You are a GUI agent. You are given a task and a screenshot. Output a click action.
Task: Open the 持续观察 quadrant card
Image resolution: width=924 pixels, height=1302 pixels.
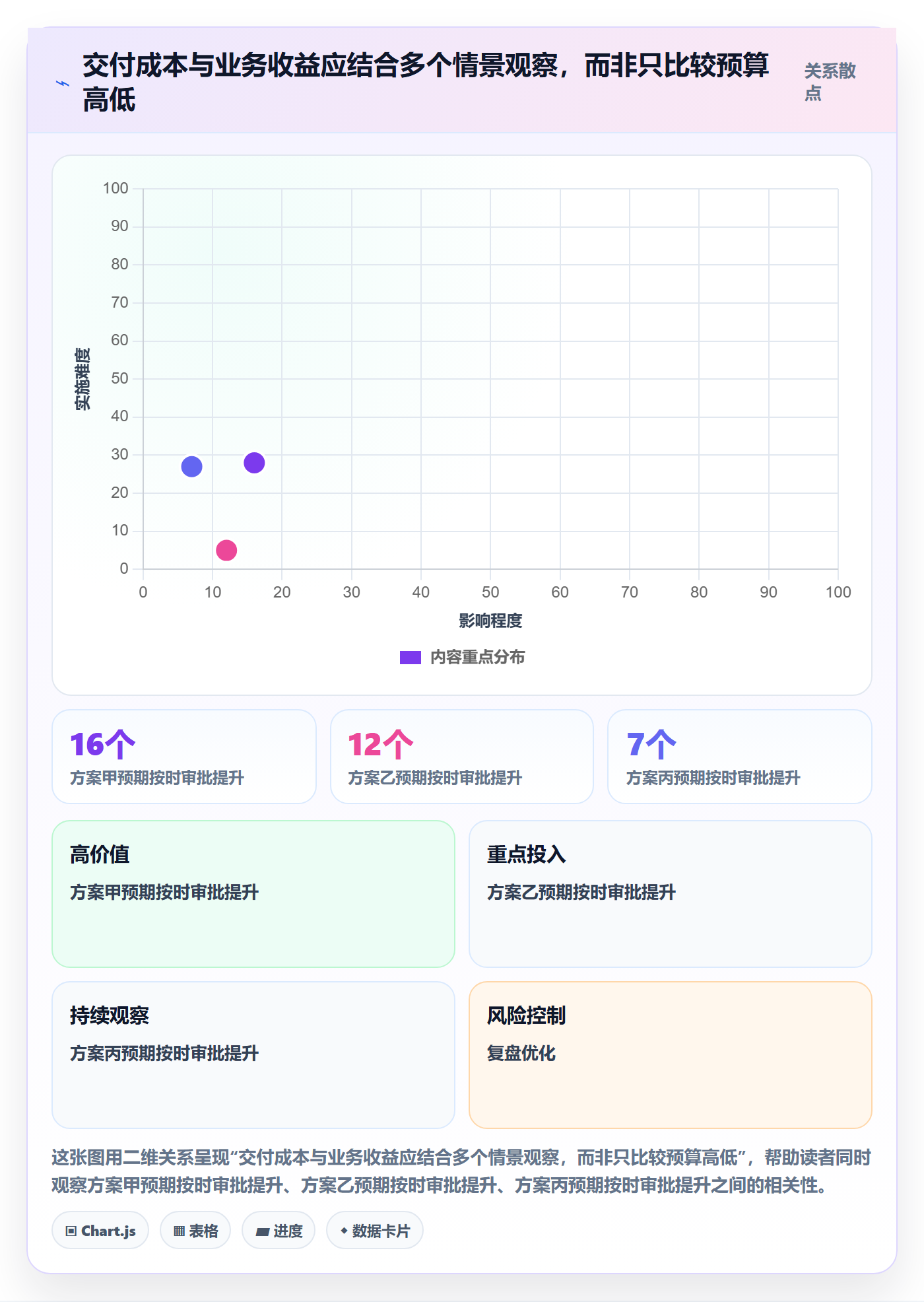coord(253,1055)
